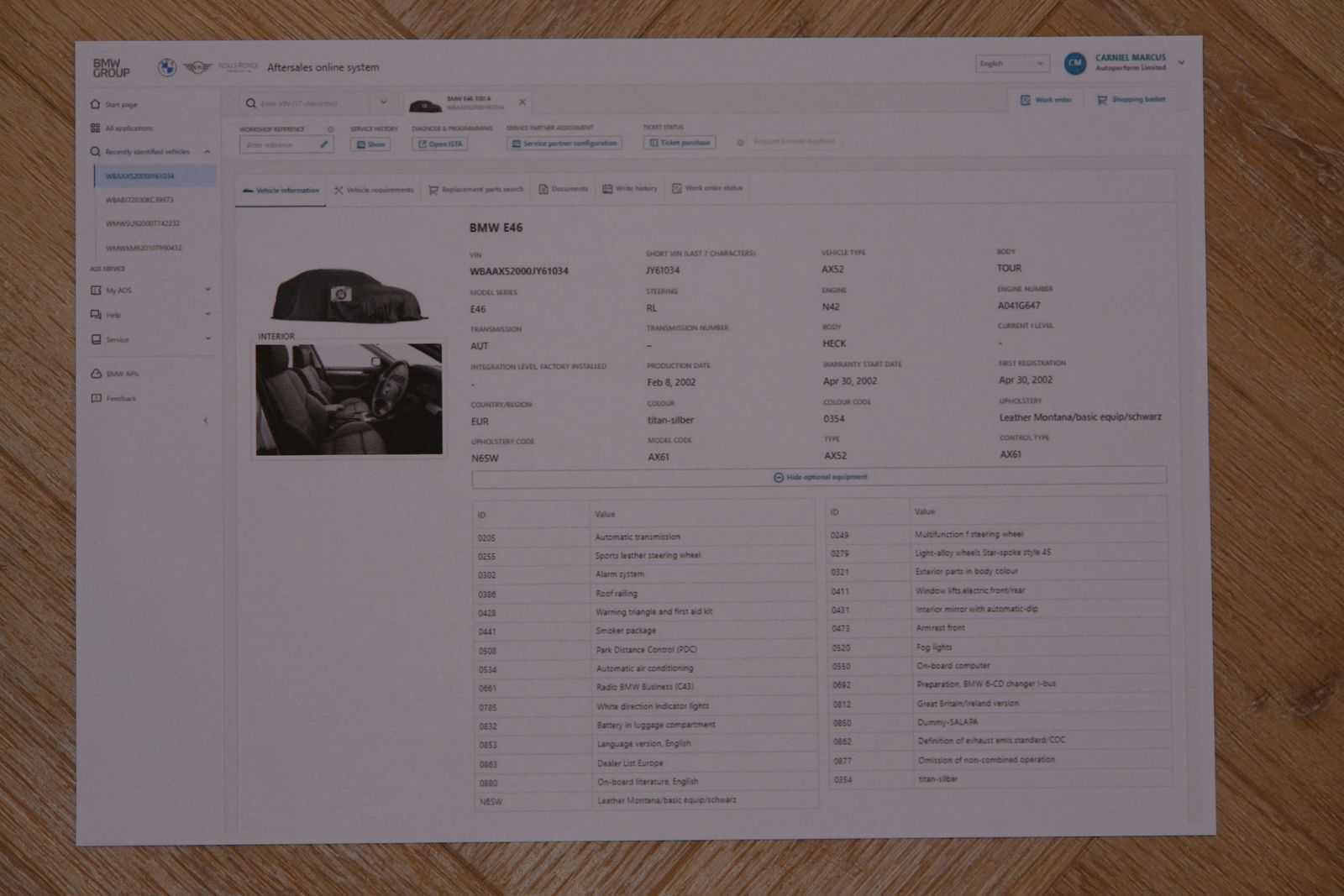Click the Work order icon in top bar
Screen dimensions: 1344x896
pos(1025,100)
